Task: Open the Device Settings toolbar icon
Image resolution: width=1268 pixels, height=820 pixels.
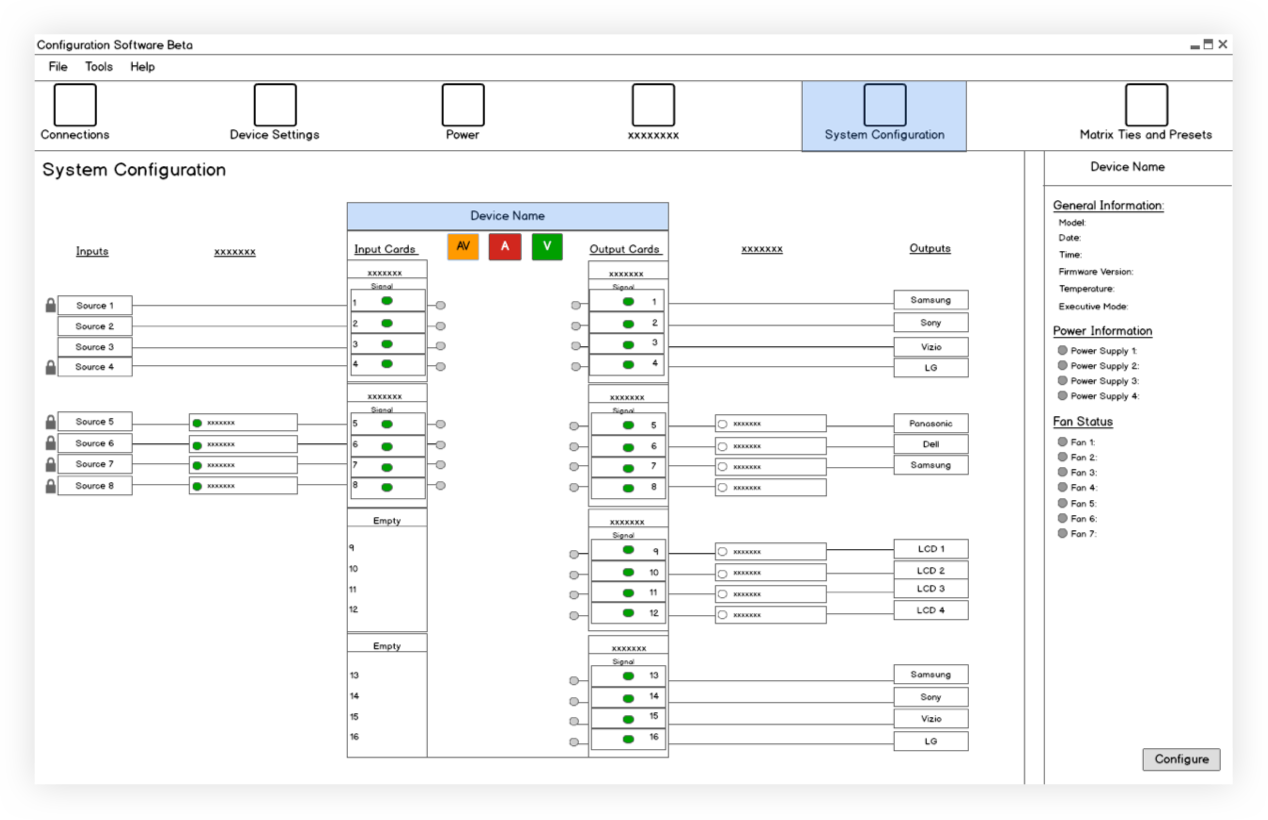Action: (275, 103)
